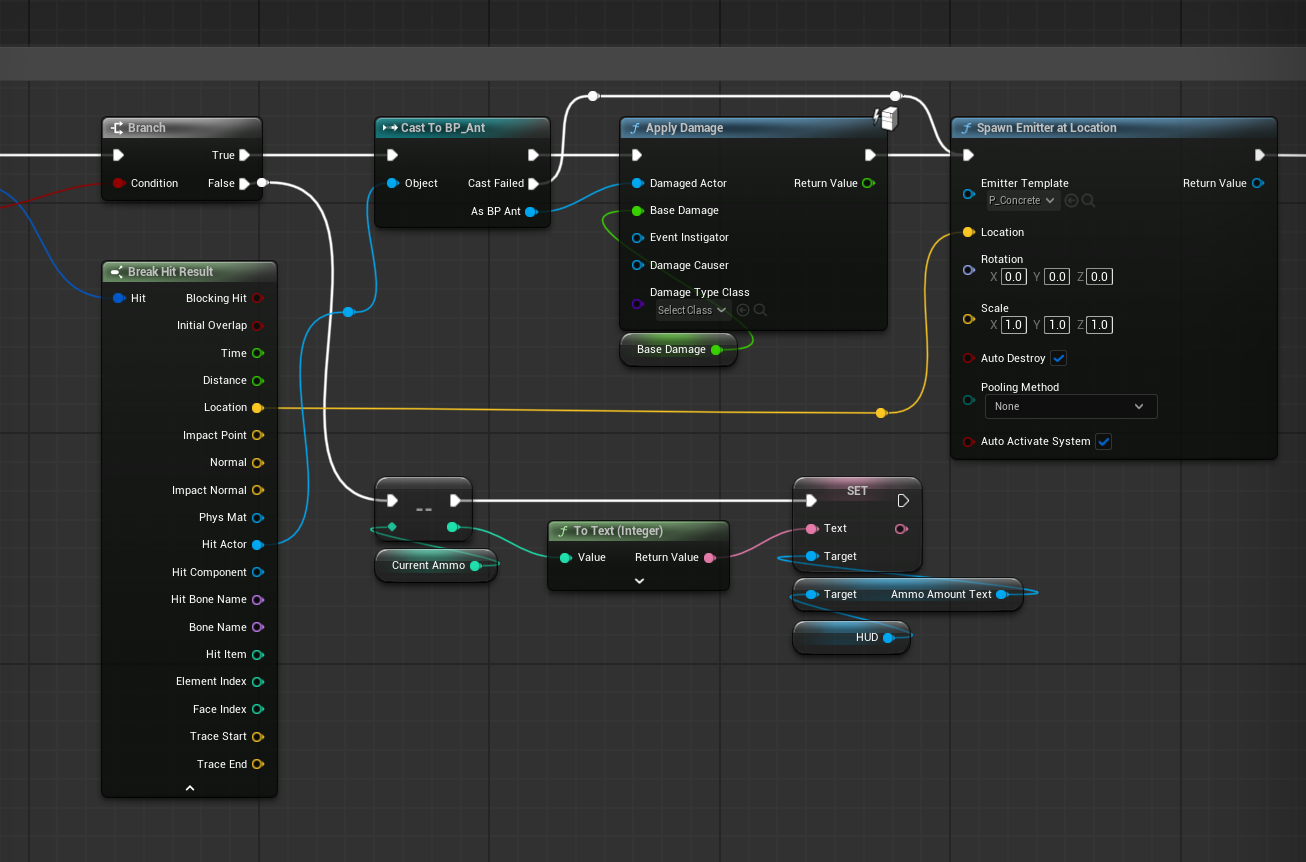The width and height of the screenshot is (1306, 862).
Task: Expand the To Text (Integer) node options
Action: (x=639, y=580)
